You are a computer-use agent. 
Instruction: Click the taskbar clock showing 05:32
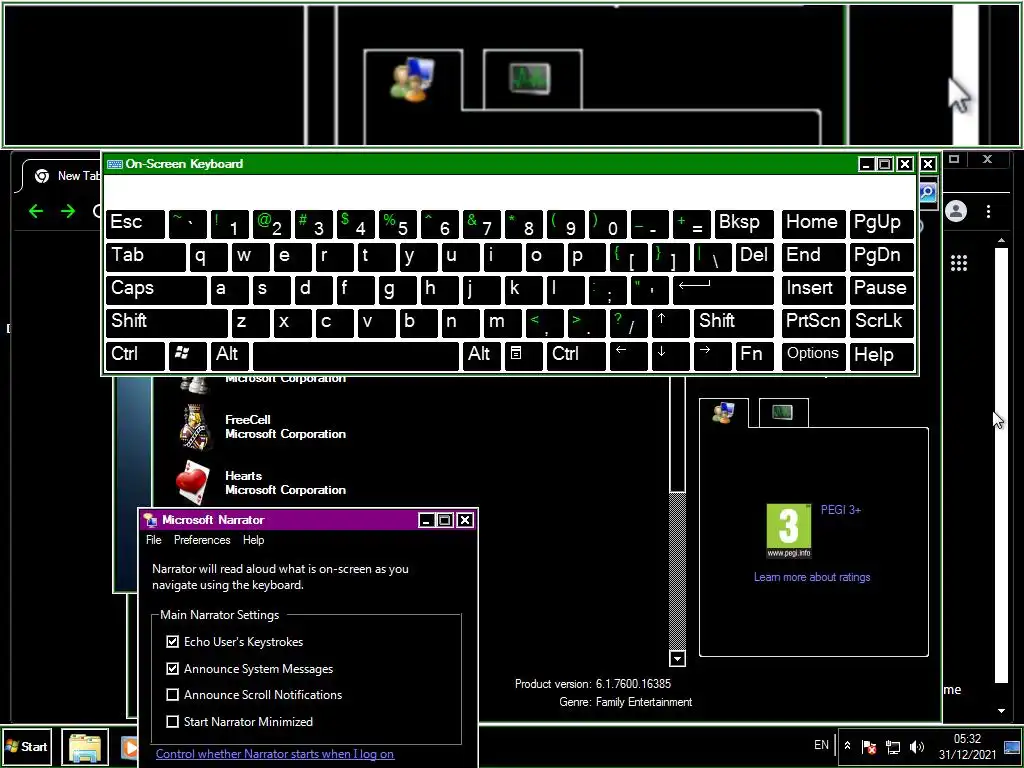(967, 746)
